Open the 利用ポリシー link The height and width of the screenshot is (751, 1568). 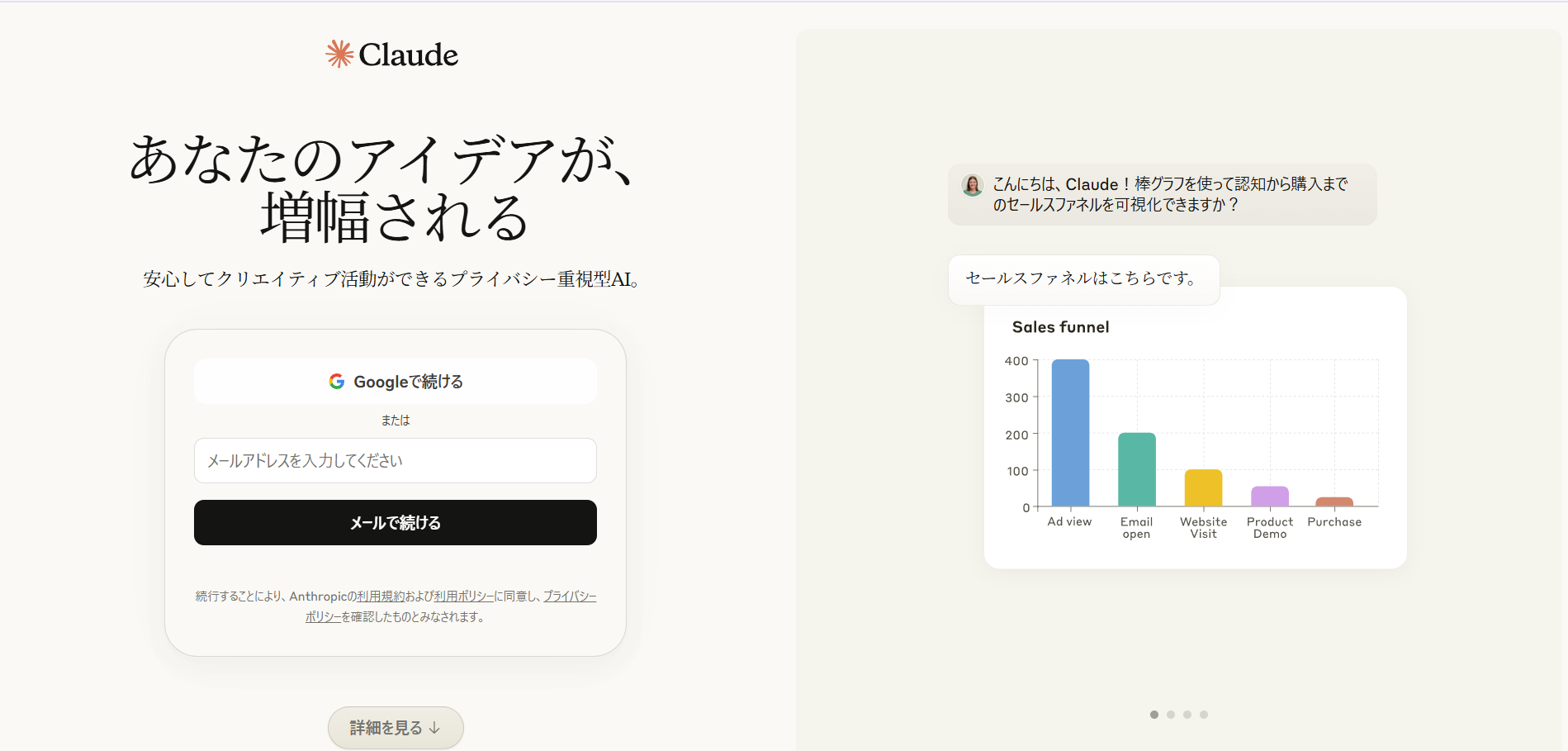click(462, 596)
